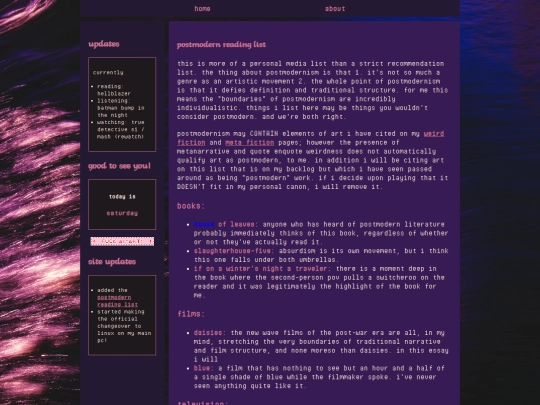Select the 'daisies:' film title
The image size is (540, 405).
(x=209, y=333)
